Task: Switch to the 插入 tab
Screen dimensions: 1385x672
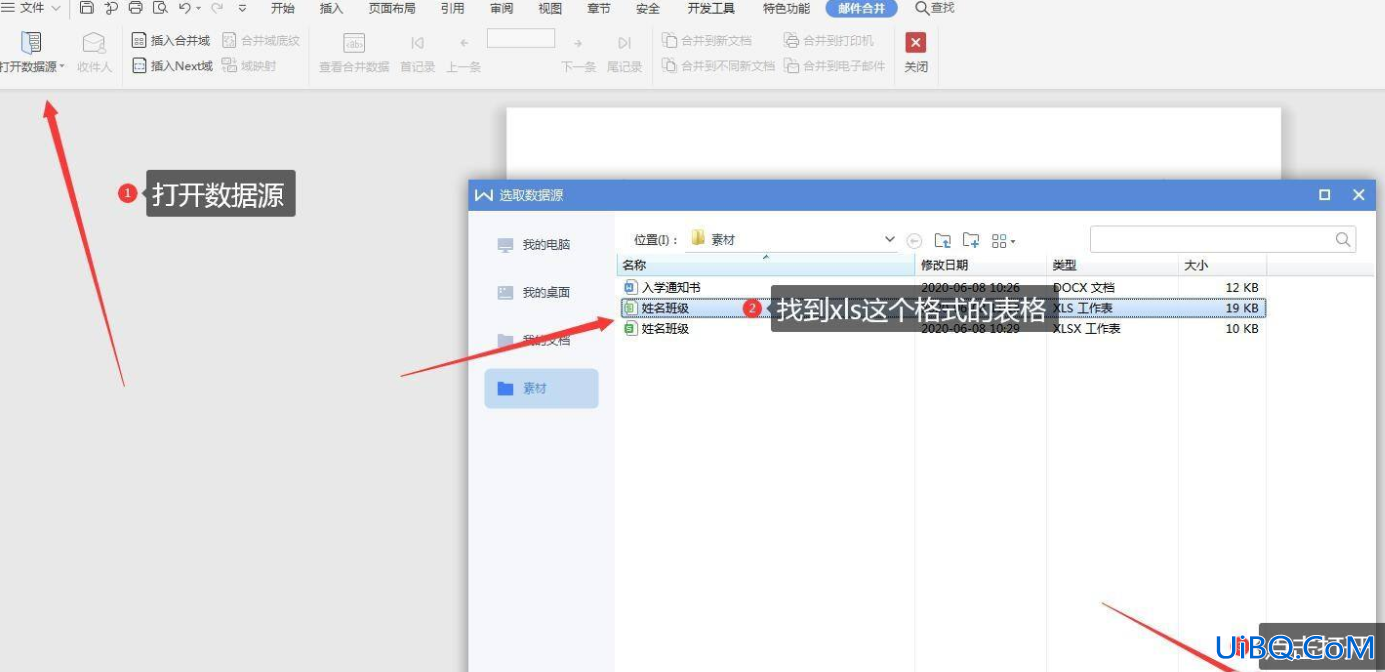Action: click(x=331, y=8)
